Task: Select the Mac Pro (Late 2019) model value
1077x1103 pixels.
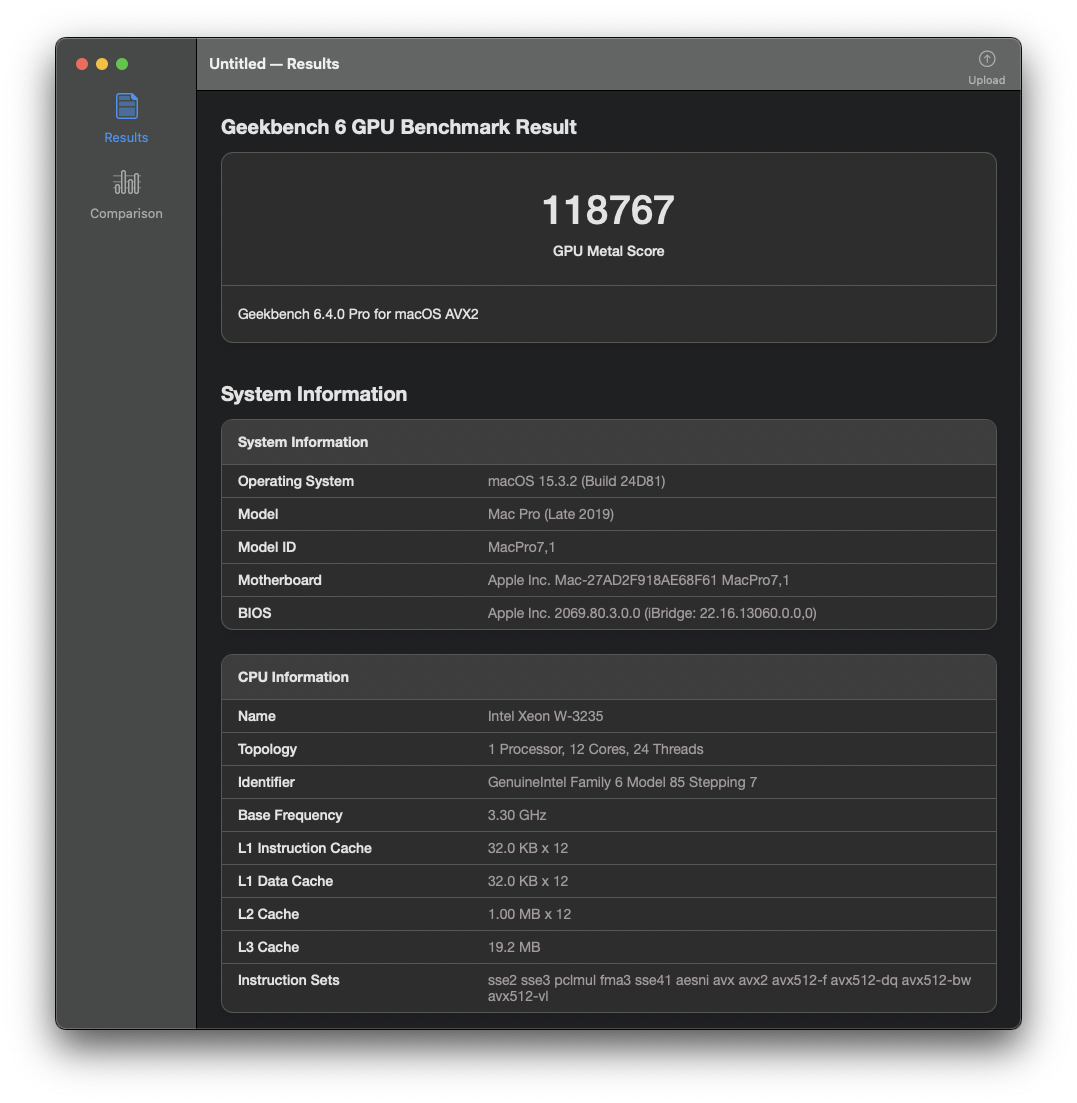Action: point(550,514)
